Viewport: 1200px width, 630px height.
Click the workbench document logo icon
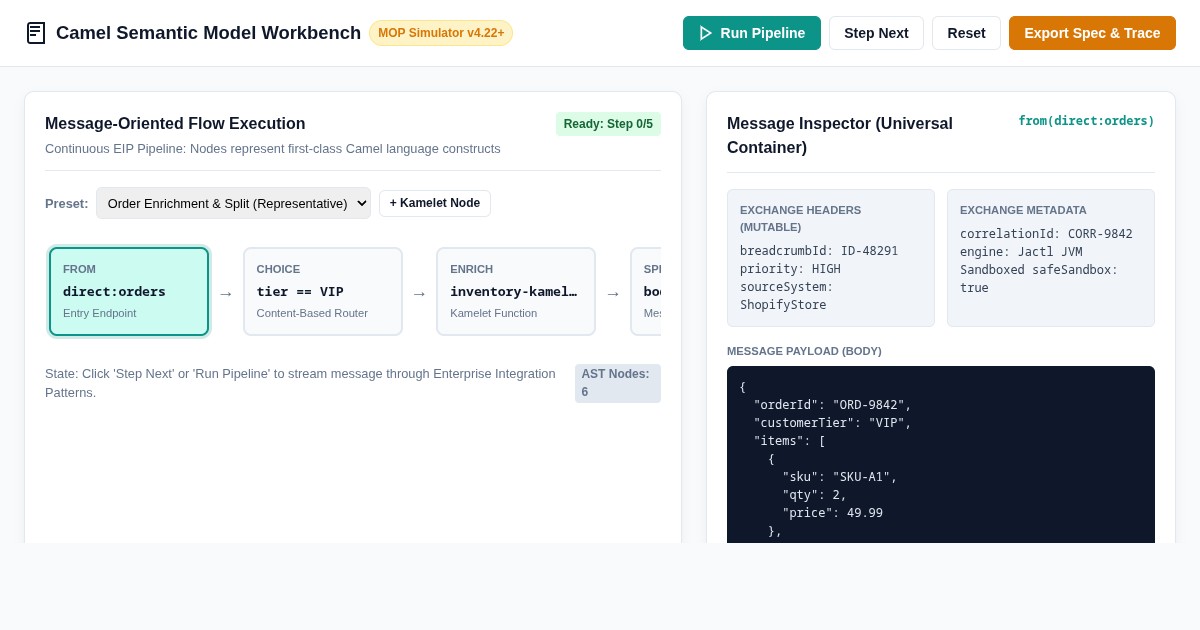click(x=36, y=33)
